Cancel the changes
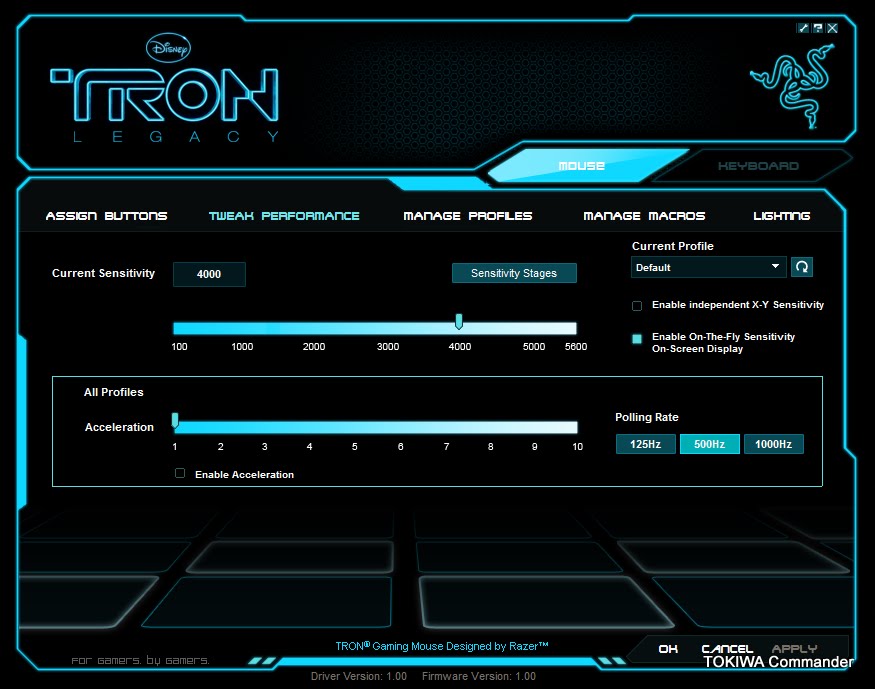The image size is (875, 689). (x=727, y=648)
